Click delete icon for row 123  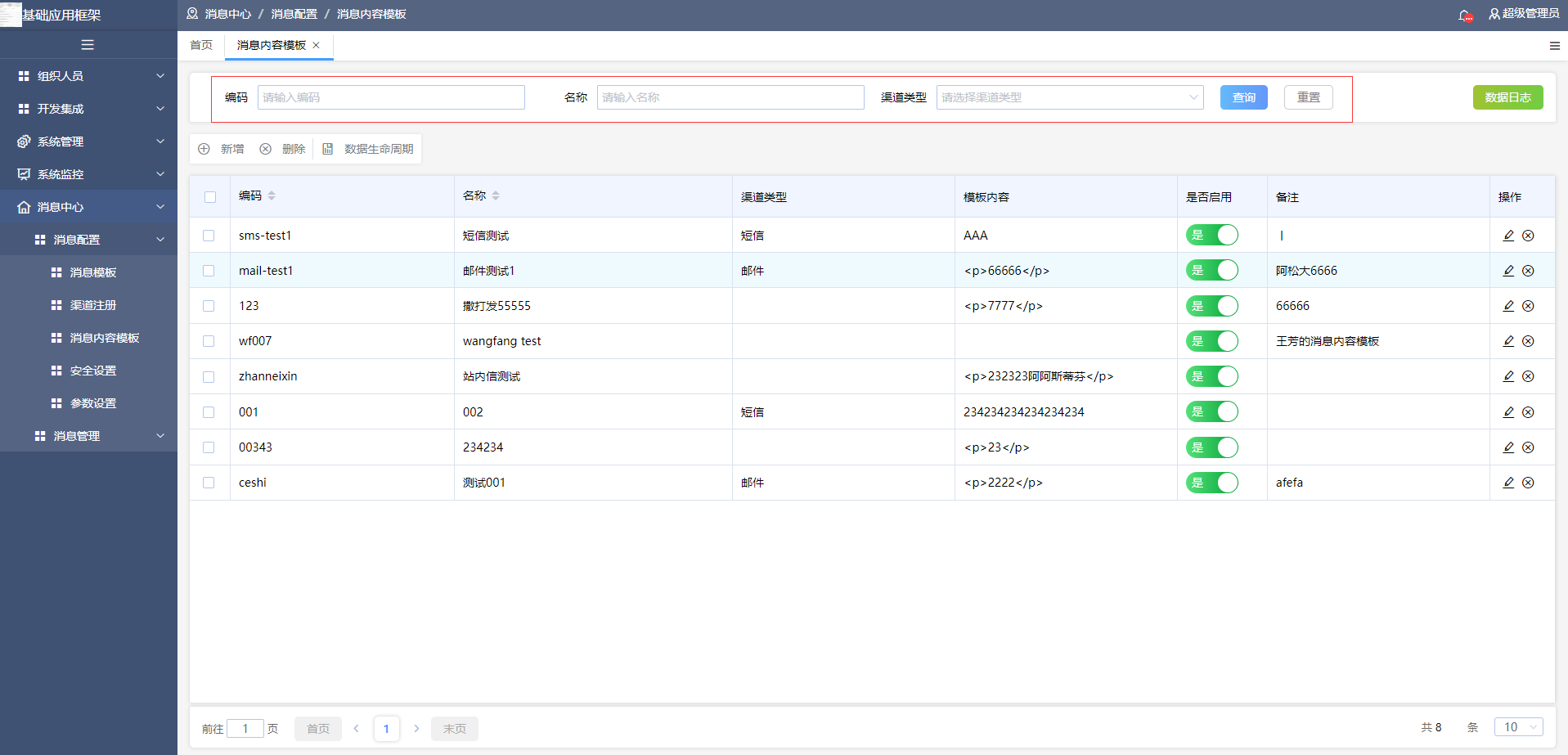pyautogui.click(x=1528, y=306)
